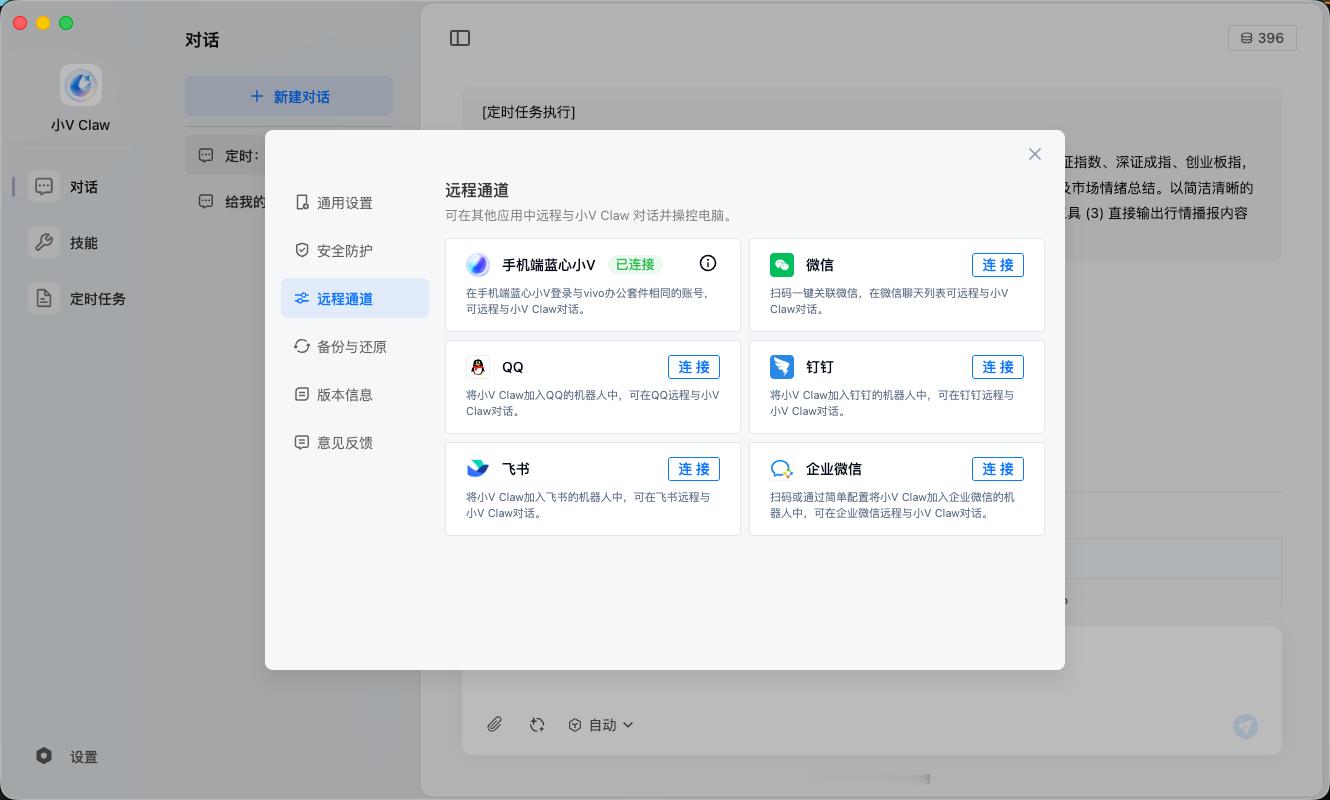Click the paperclip attachment icon
Viewport: 1330px width, 800px height.
495,725
